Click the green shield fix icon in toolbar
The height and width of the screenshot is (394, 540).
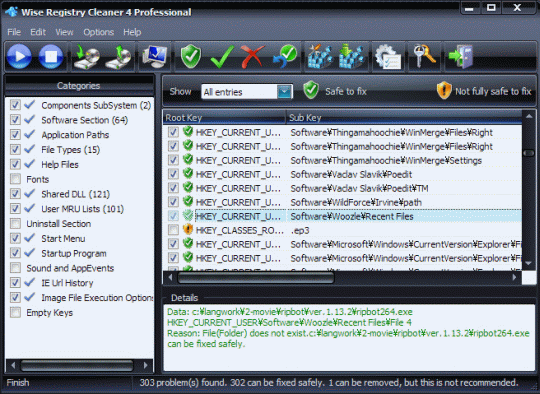(x=191, y=56)
